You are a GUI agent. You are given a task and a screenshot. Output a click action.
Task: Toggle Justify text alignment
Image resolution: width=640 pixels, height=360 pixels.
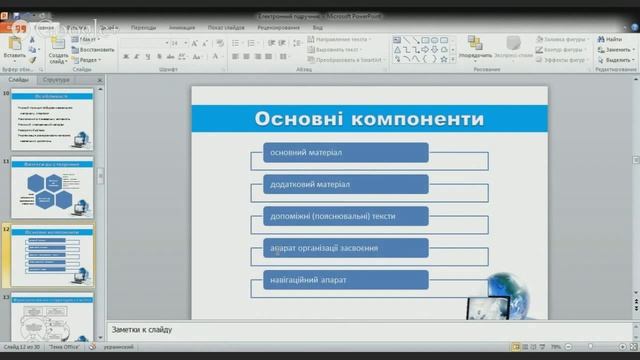[x=269, y=57]
